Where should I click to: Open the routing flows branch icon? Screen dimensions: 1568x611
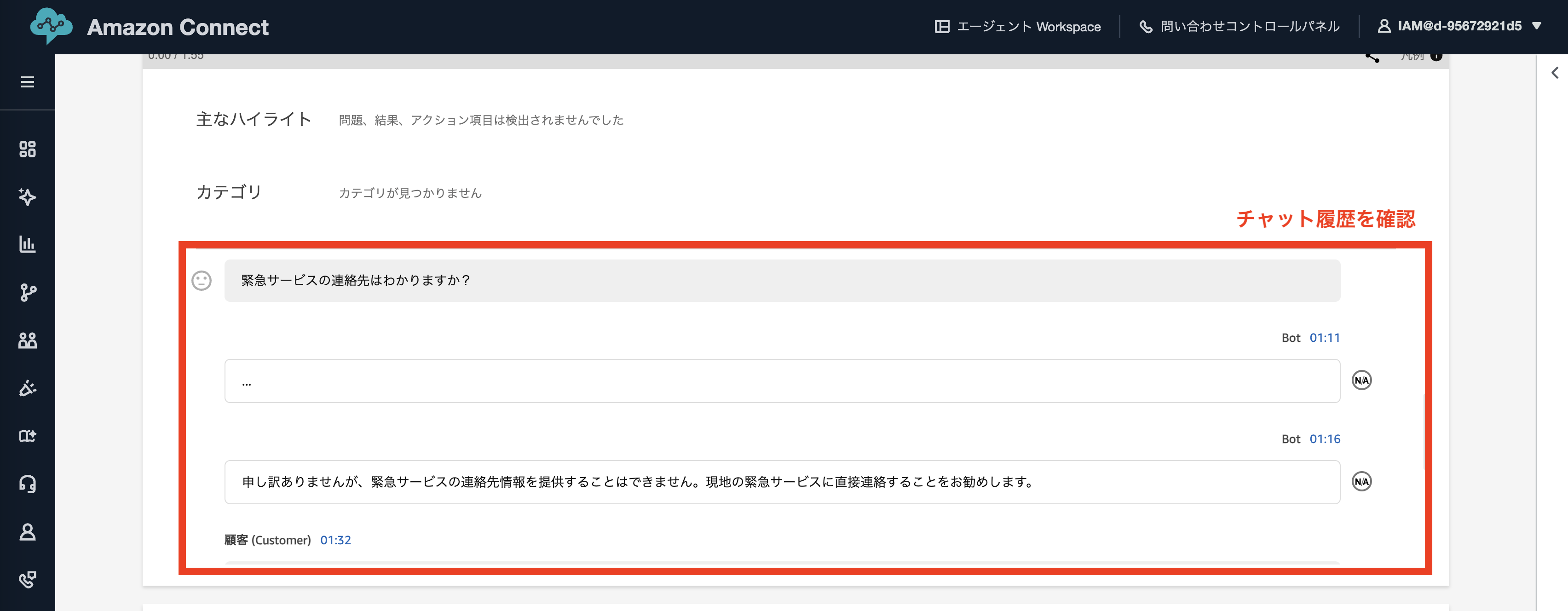28,293
